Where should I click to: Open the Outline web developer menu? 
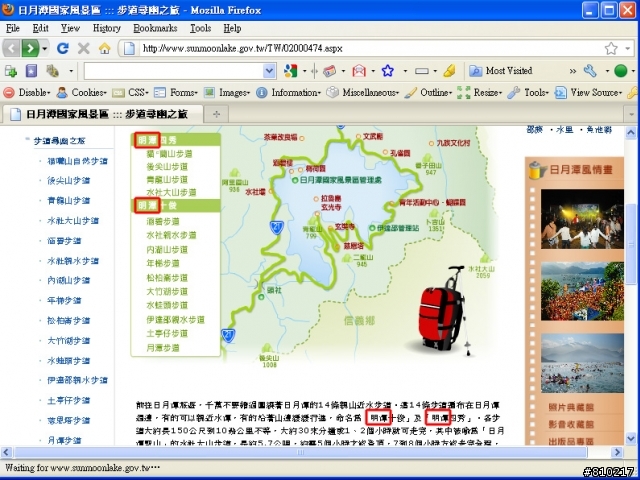[x=428, y=93]
